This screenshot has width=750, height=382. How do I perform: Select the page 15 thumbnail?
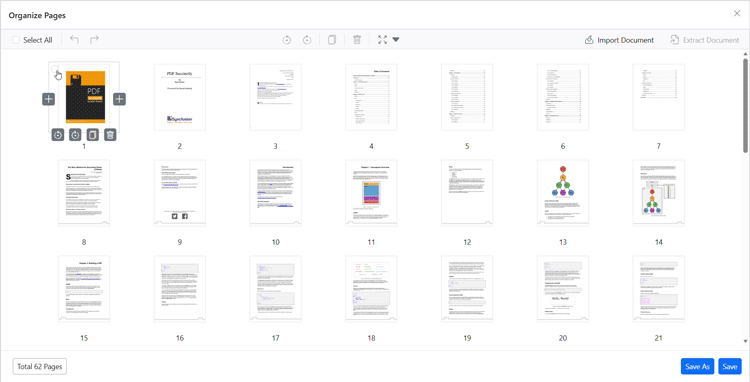84,289
